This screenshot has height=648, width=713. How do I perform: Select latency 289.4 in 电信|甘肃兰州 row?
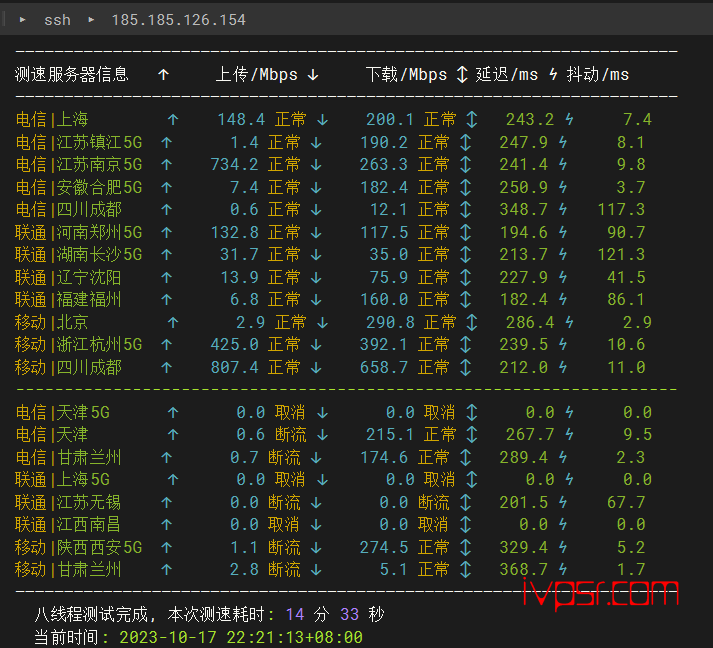point(523,457)
